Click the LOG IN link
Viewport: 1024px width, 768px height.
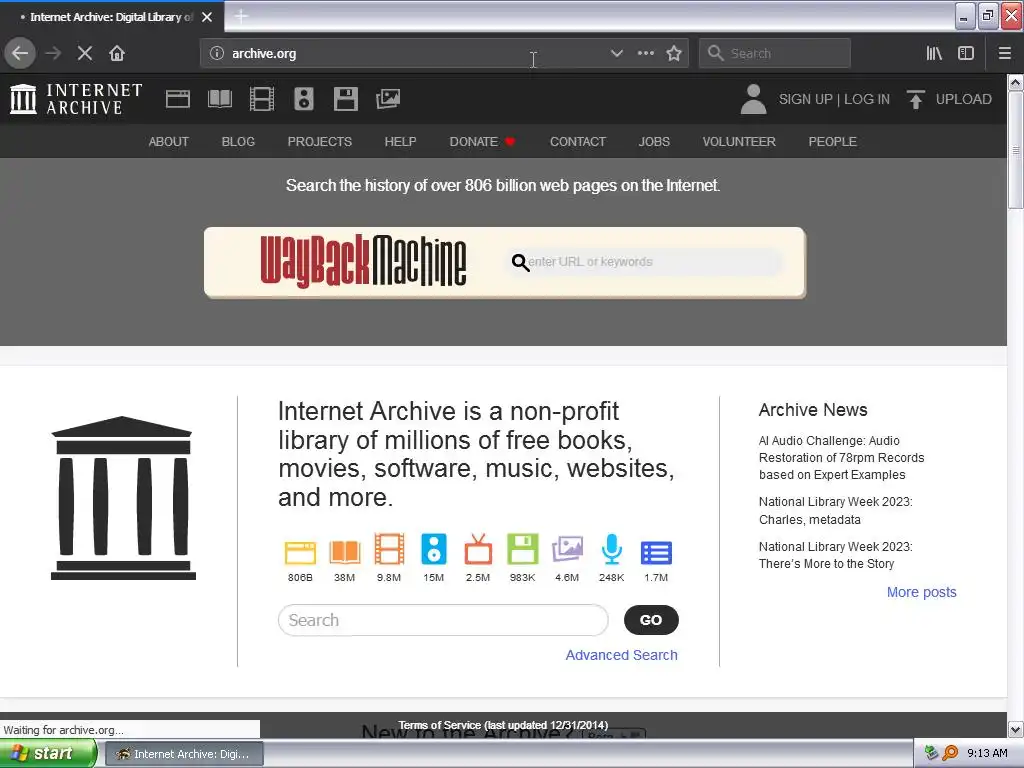tap(867, 99)
